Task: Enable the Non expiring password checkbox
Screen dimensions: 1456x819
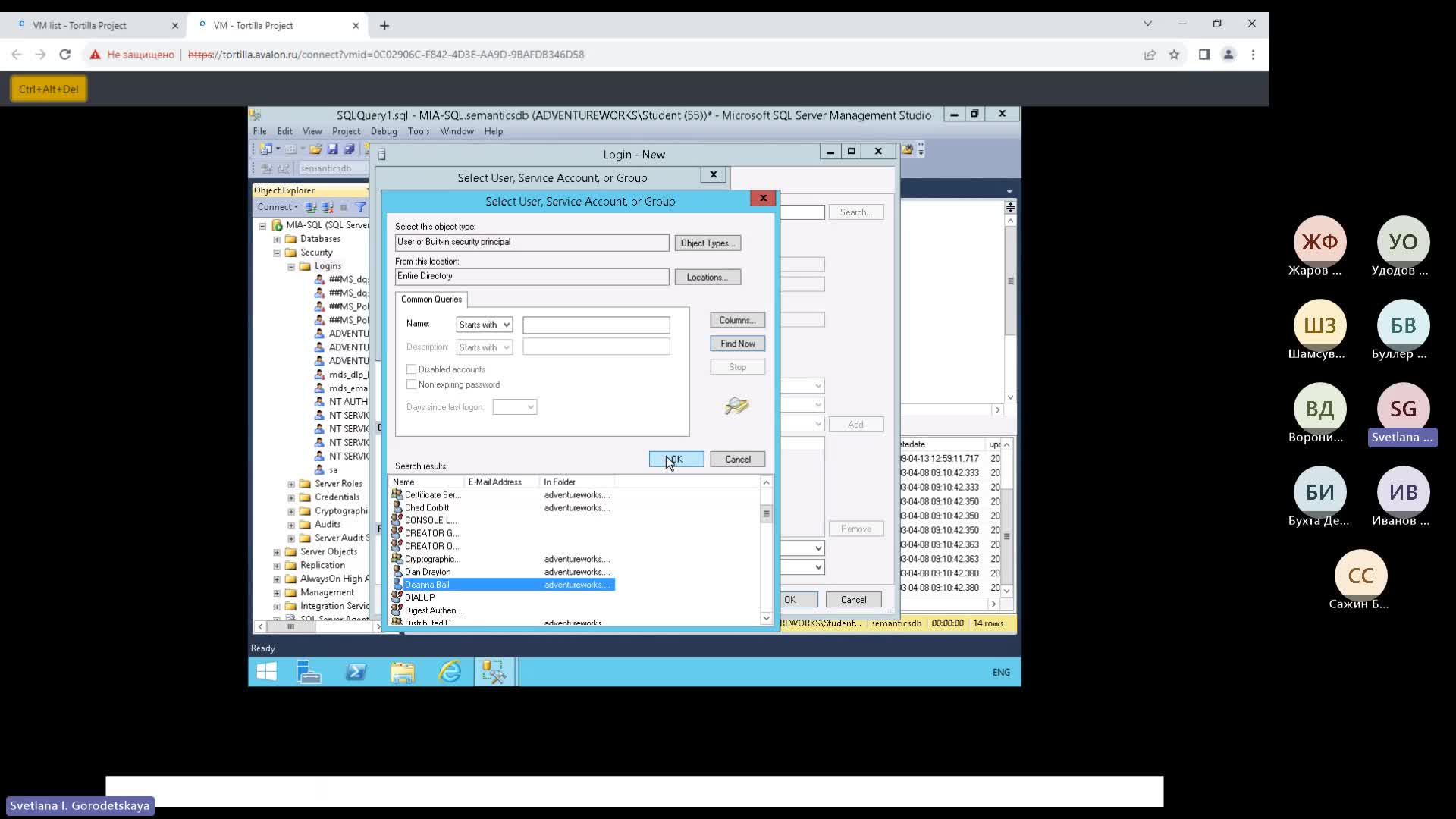Action: click(x=411, y=384)
